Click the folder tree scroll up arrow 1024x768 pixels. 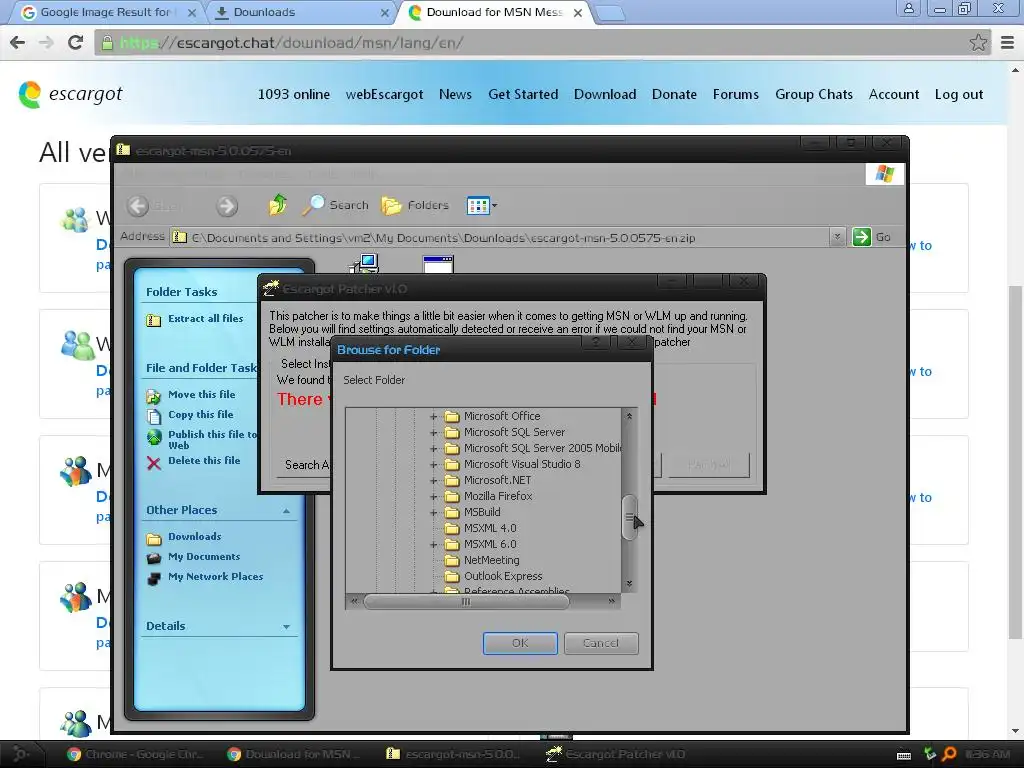[x=629, y=416]
